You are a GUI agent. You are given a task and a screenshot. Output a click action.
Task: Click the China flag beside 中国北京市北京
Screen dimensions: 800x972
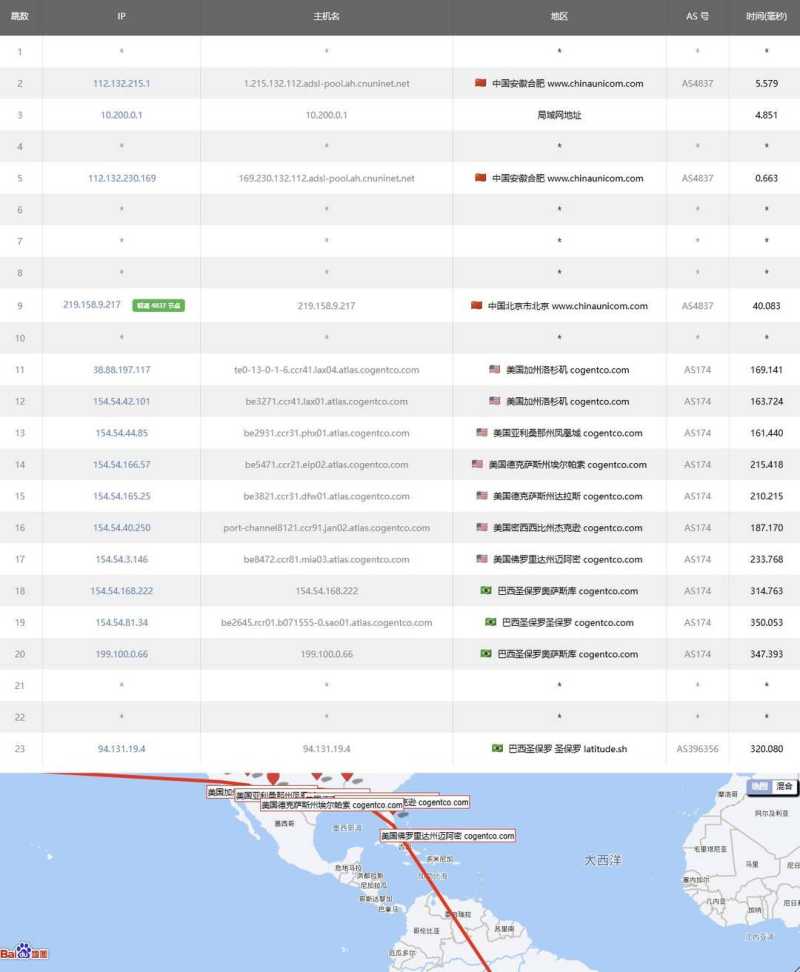[476, 305]
